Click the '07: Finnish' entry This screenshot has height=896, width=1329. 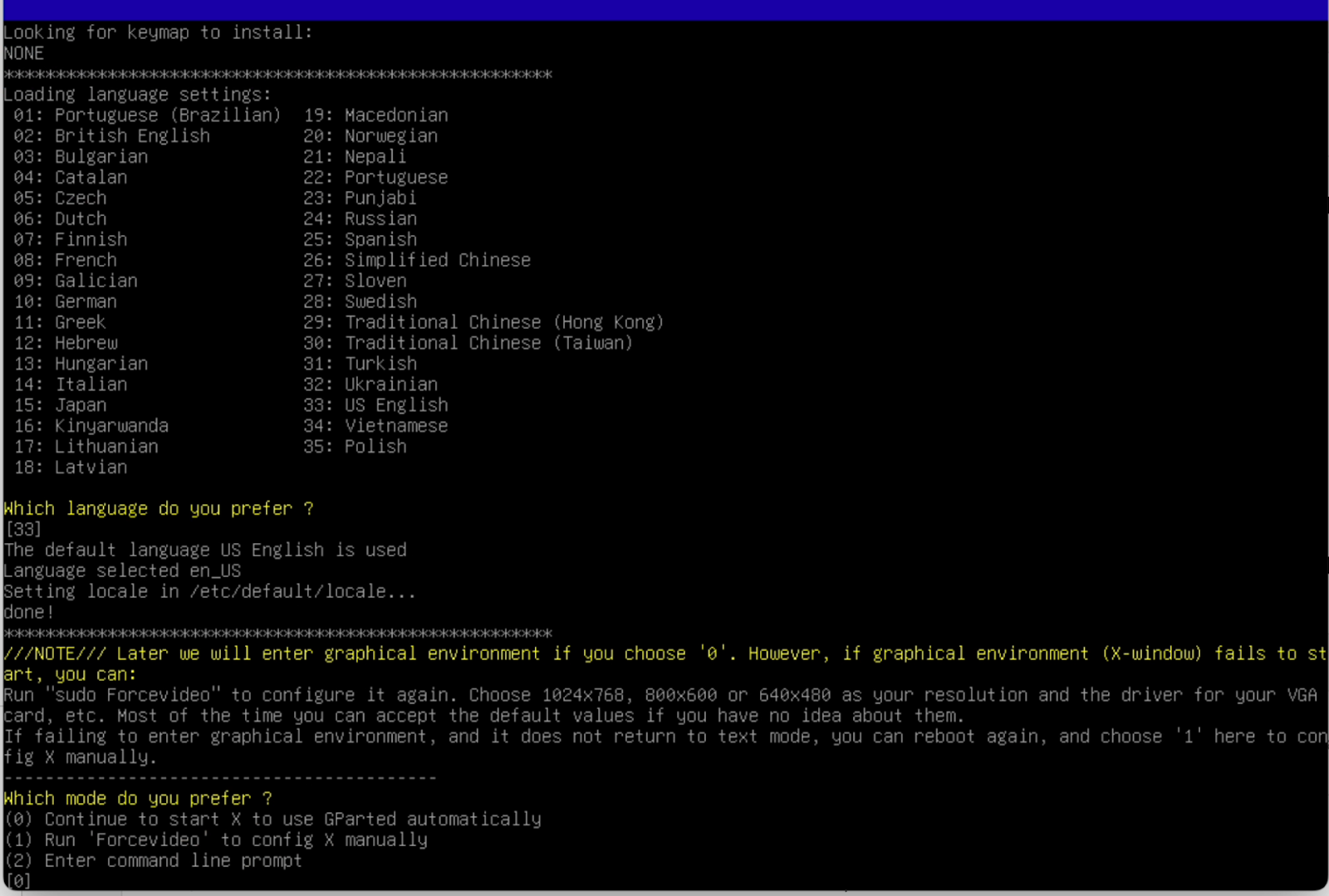71,240
